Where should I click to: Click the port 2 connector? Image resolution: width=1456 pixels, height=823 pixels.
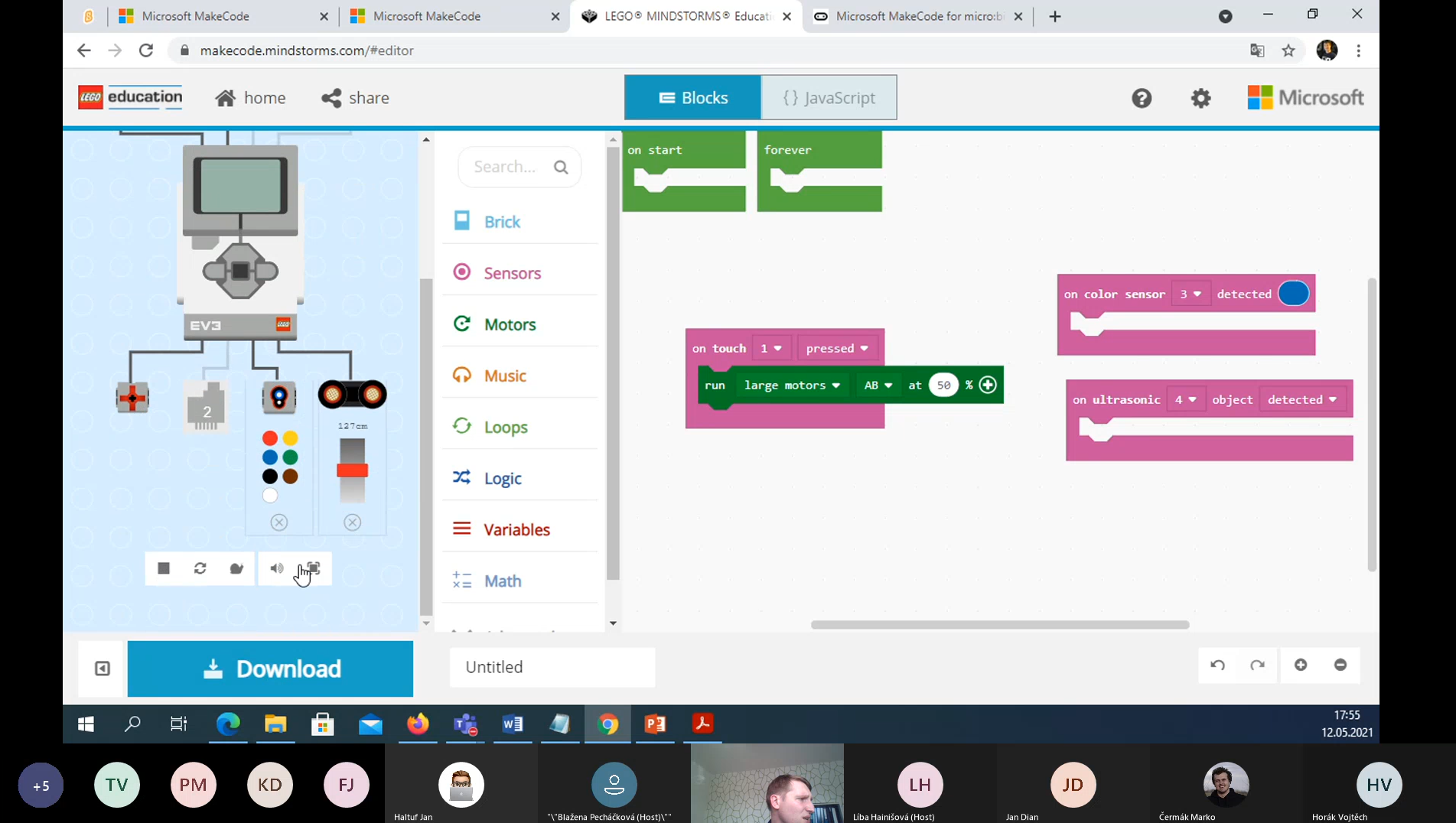click(x=207, y=405)
